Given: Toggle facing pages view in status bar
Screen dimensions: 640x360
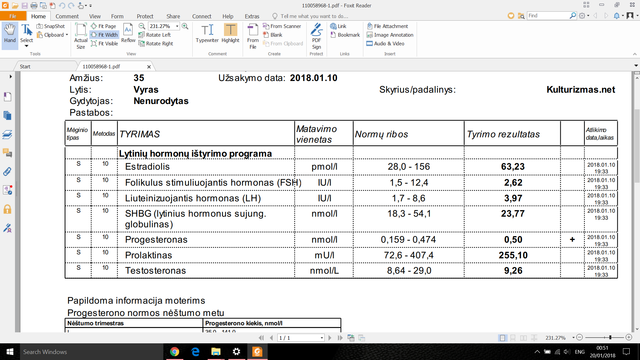Looking at the screenshot, I should point(523,338).
